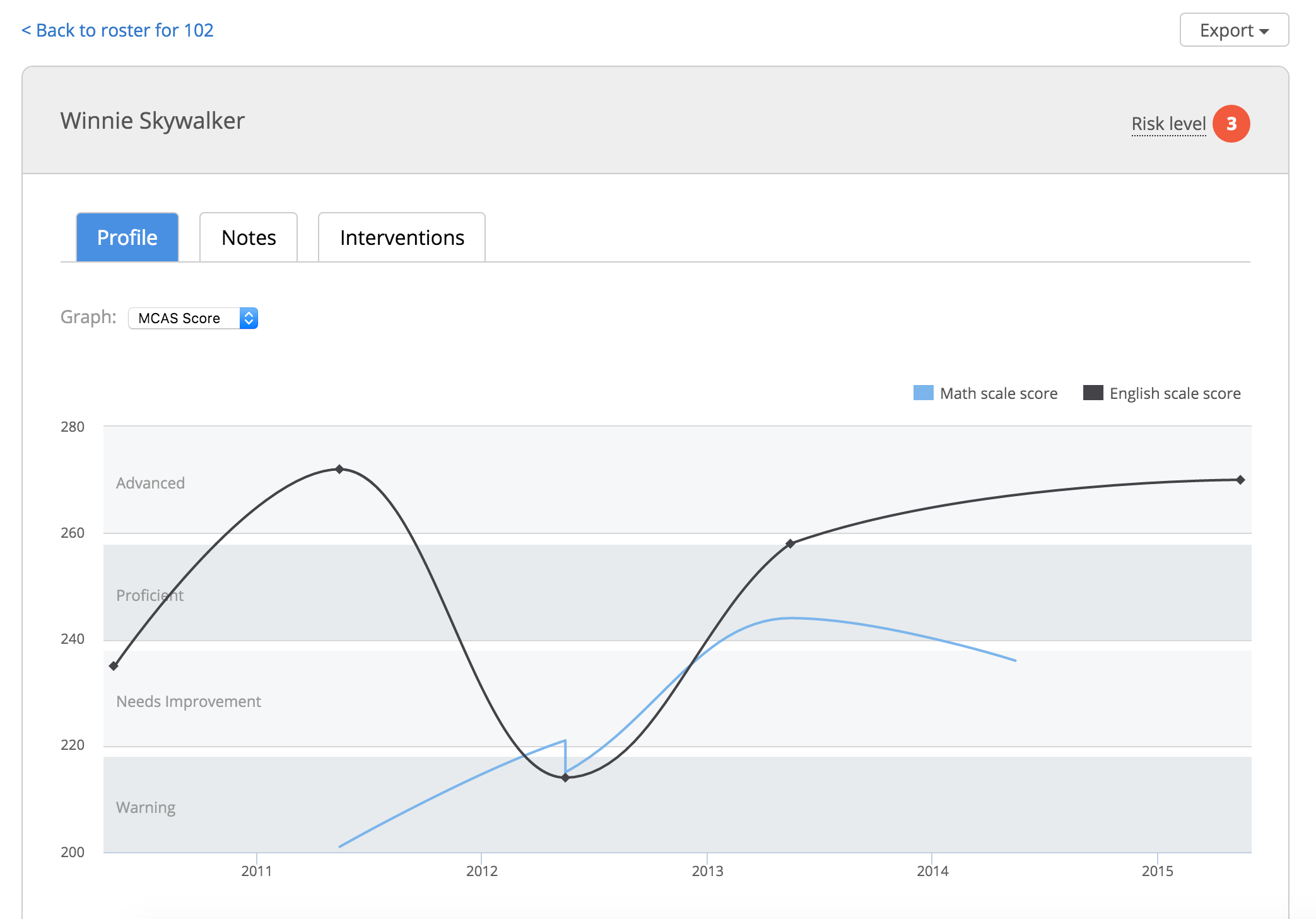Click the English scale score legend label
Viewport: 1316px width, 919px height.
1175,393
